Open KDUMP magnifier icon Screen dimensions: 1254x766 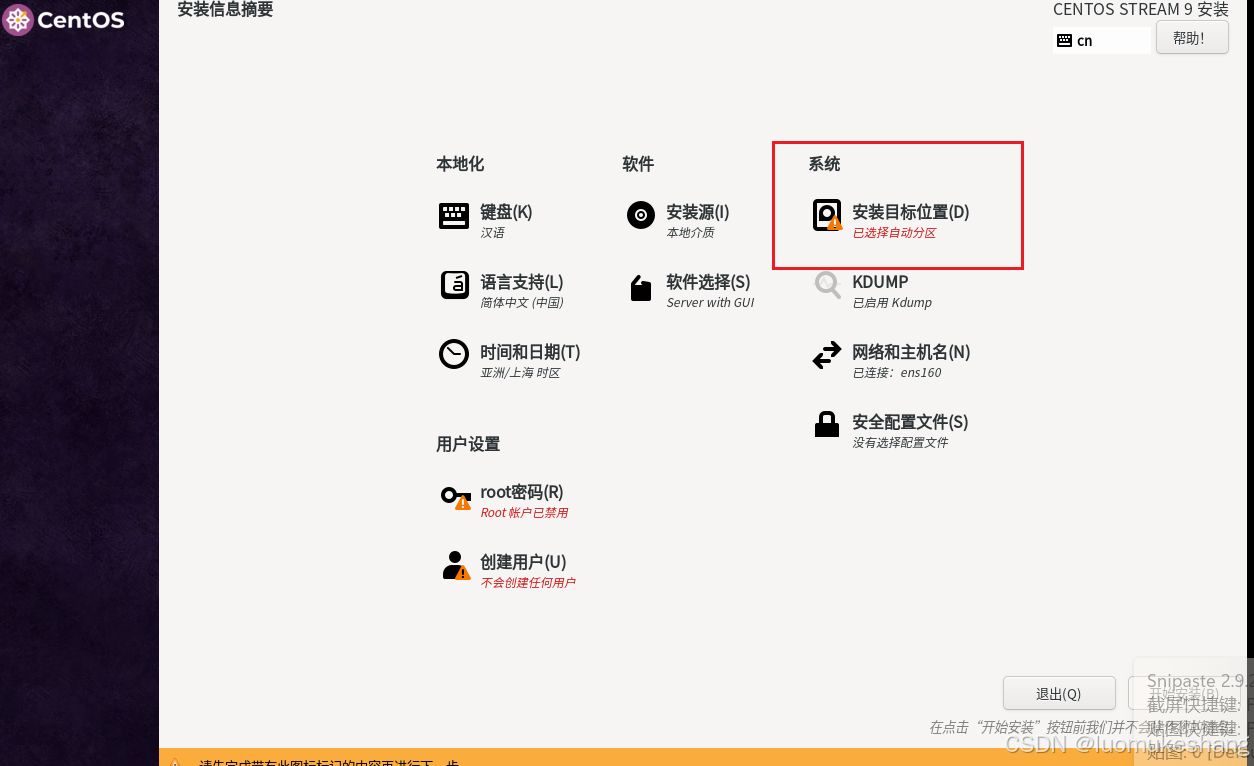[x=827, y=285]
